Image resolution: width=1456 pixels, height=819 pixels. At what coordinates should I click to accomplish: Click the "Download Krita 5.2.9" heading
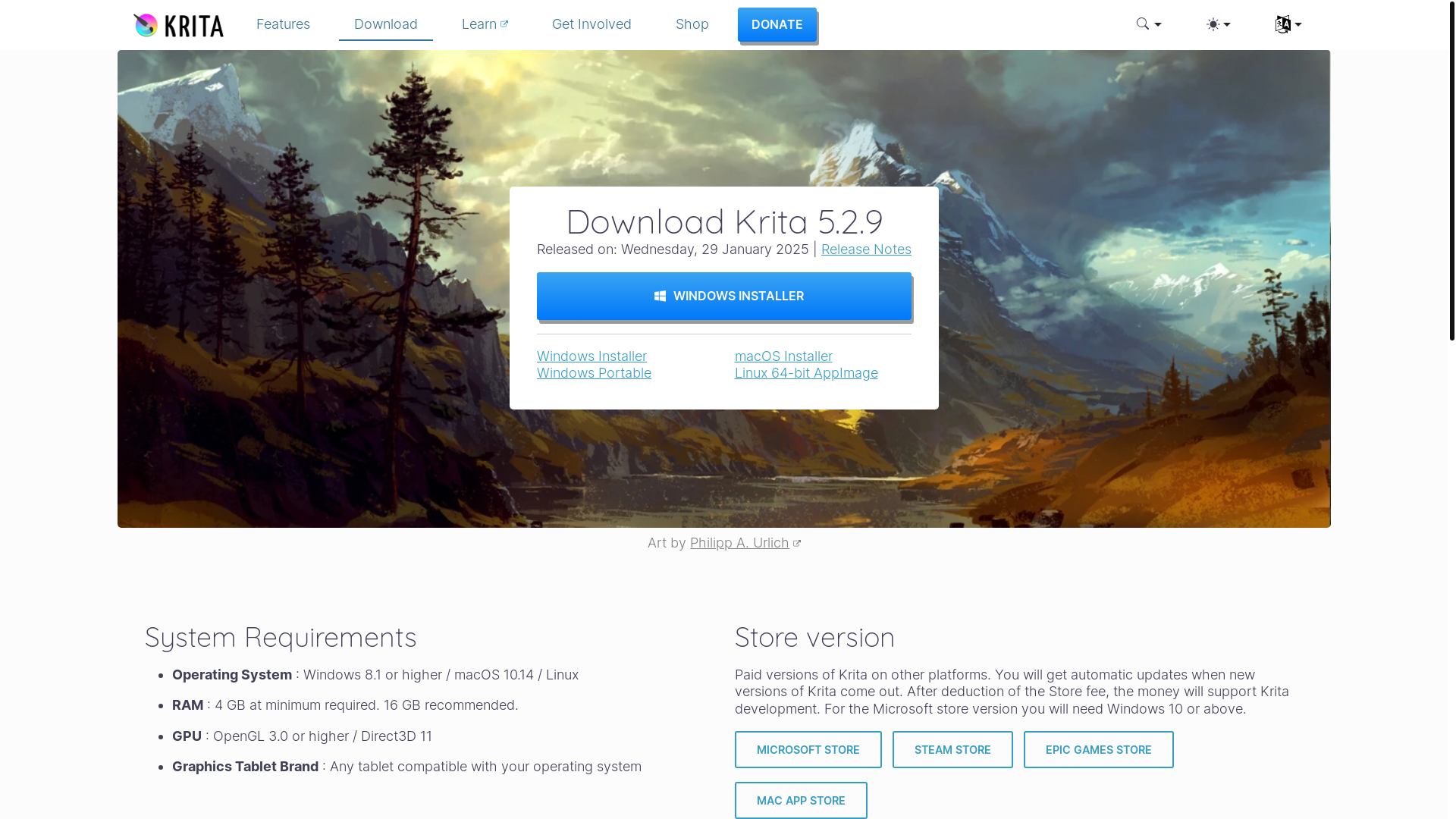[x=724, y=221]
